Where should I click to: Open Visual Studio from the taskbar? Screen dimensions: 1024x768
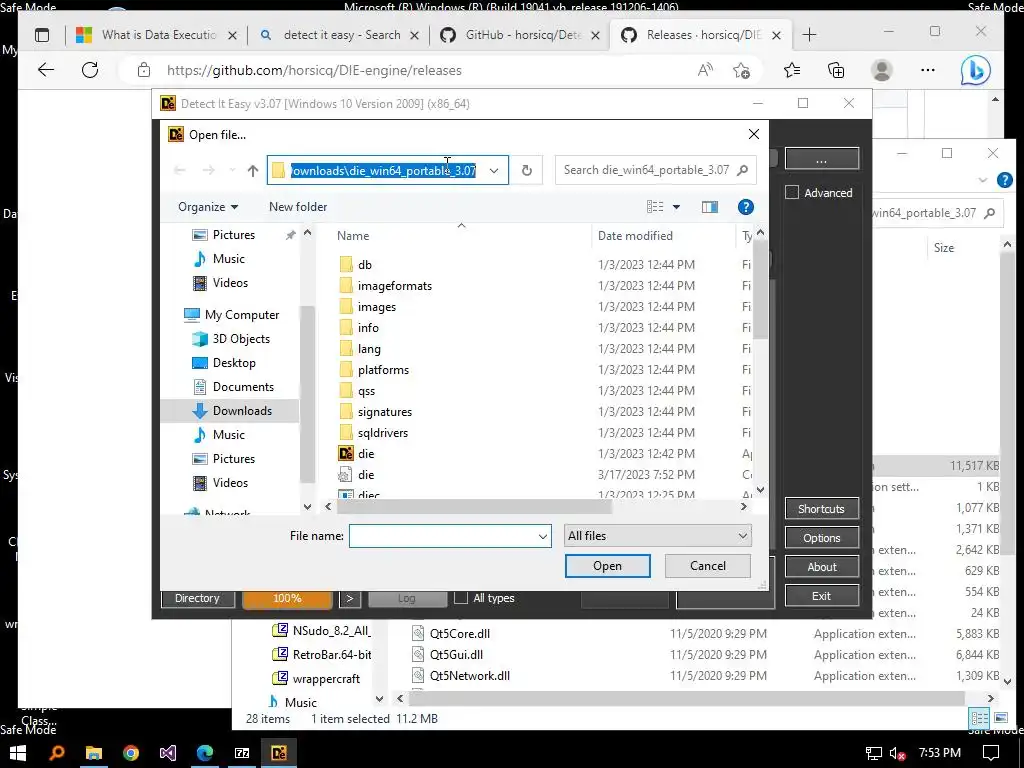point(168,753)
